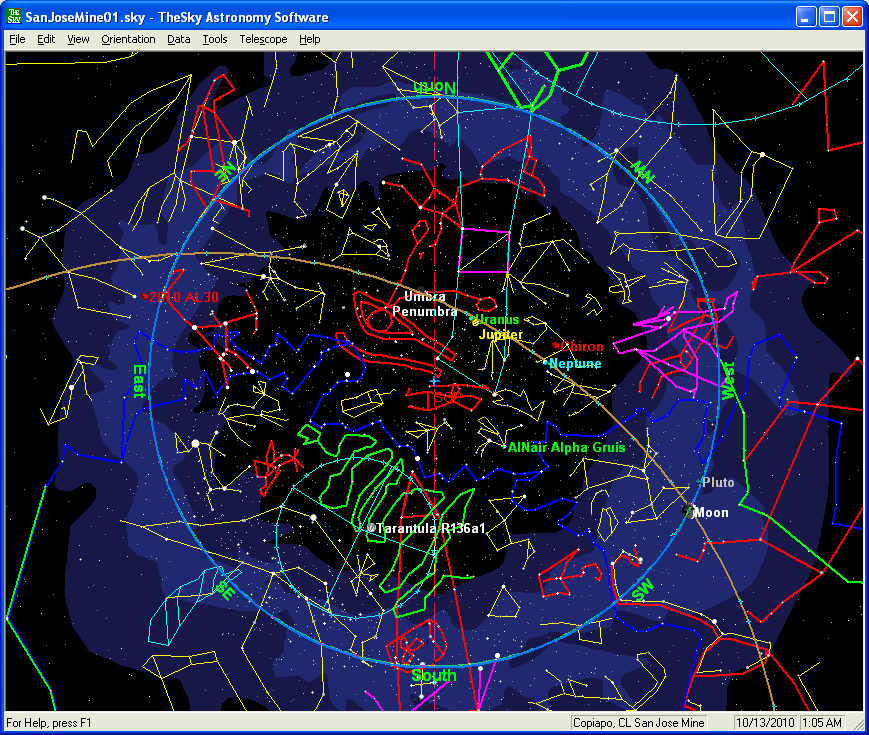
Task: Click the red Chiron marker
Action: pyautogui.click(x=556, y=346)
